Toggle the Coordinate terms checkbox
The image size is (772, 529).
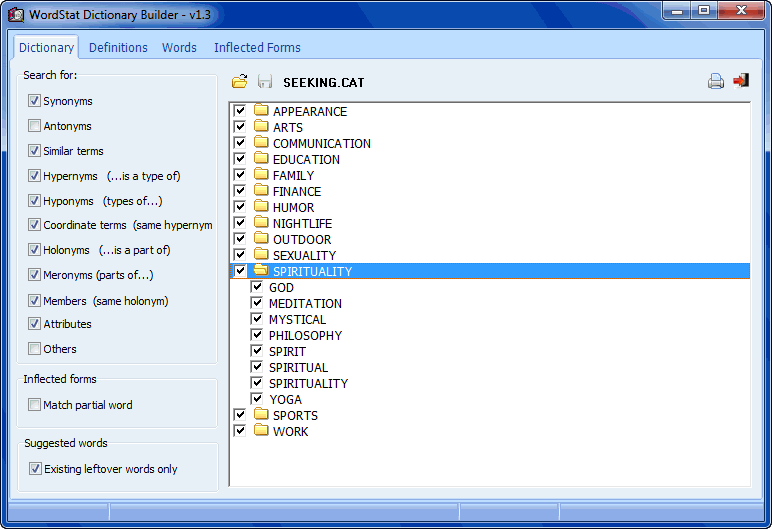coord(34,225)
